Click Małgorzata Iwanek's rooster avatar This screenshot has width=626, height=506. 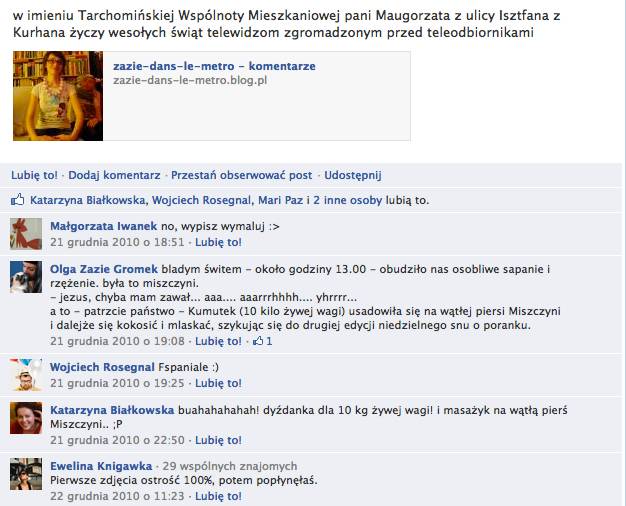(26, 234)
